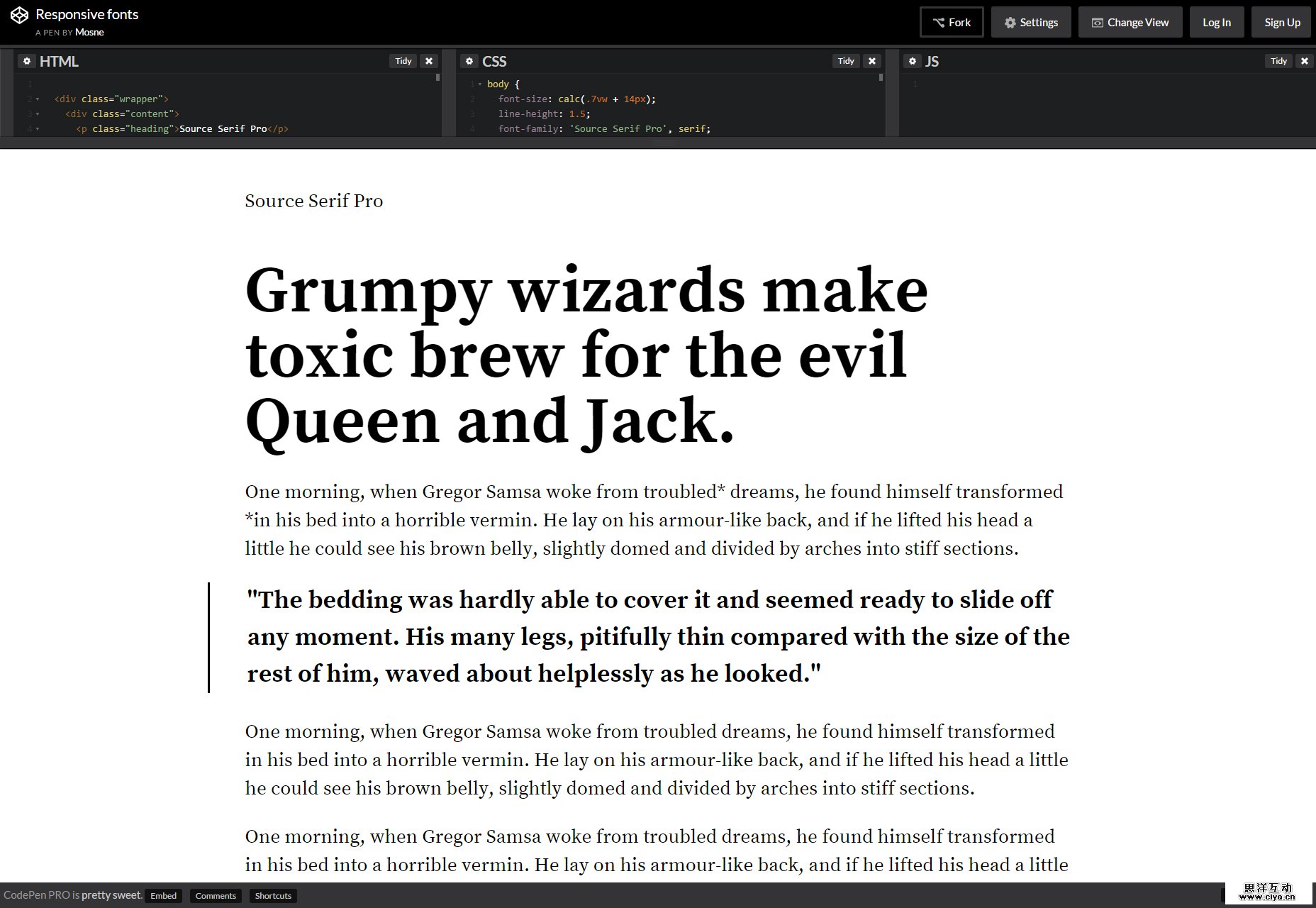
Task: Open the Mosne author profile
Action: pyautogui.click(x=89, y=32)
